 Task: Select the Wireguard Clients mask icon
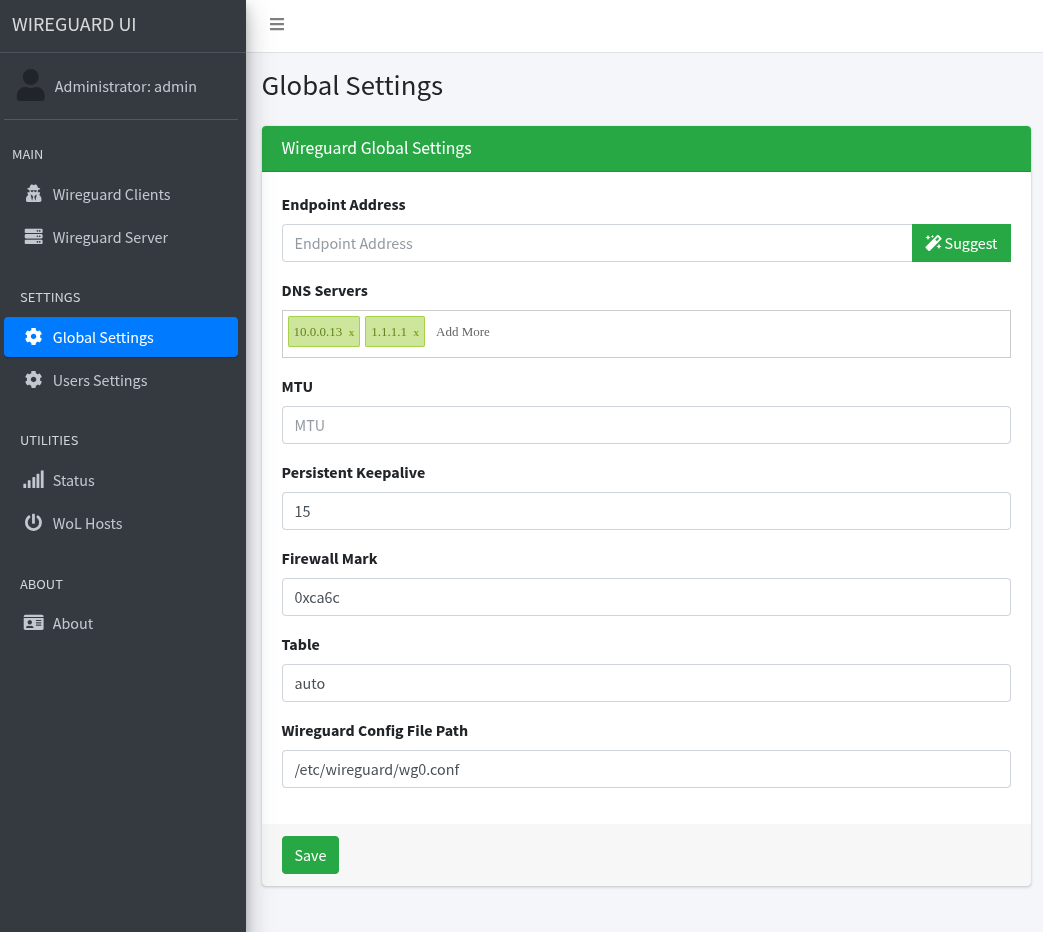point(34,194)
